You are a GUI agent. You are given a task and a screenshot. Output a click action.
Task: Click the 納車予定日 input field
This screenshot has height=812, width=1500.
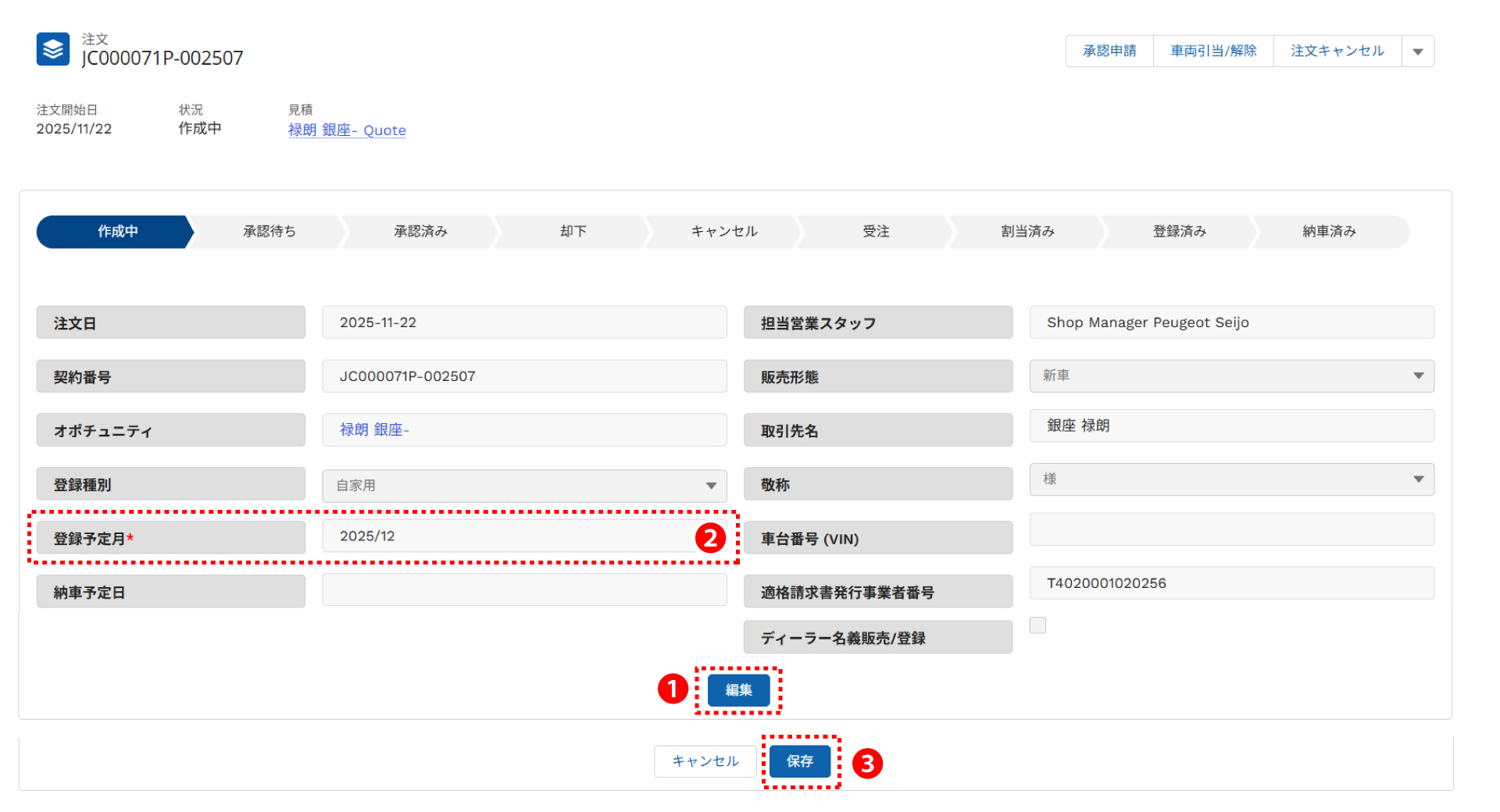click(524, 590)
